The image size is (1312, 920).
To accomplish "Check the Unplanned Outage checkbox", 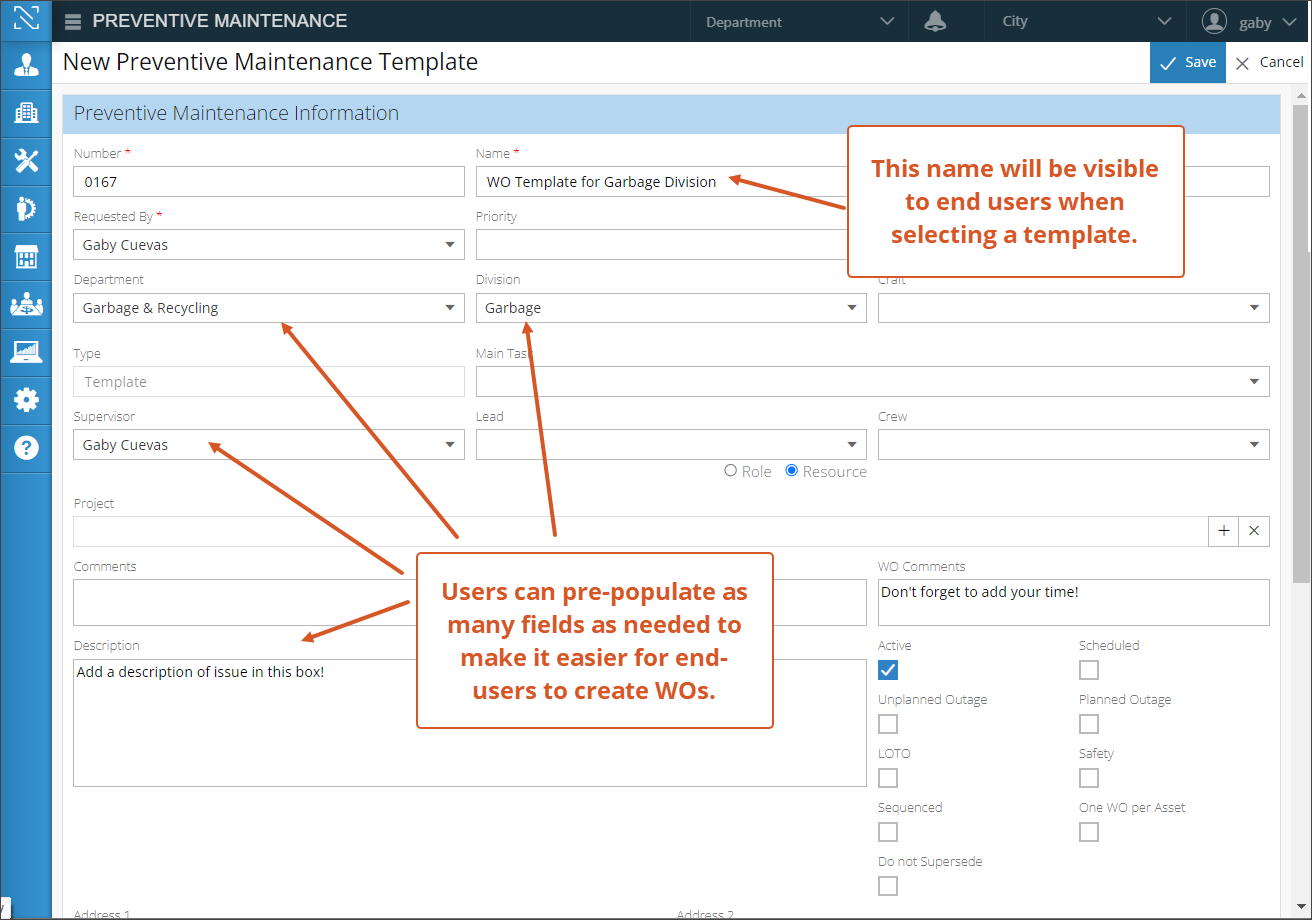I will coord(888,724).
